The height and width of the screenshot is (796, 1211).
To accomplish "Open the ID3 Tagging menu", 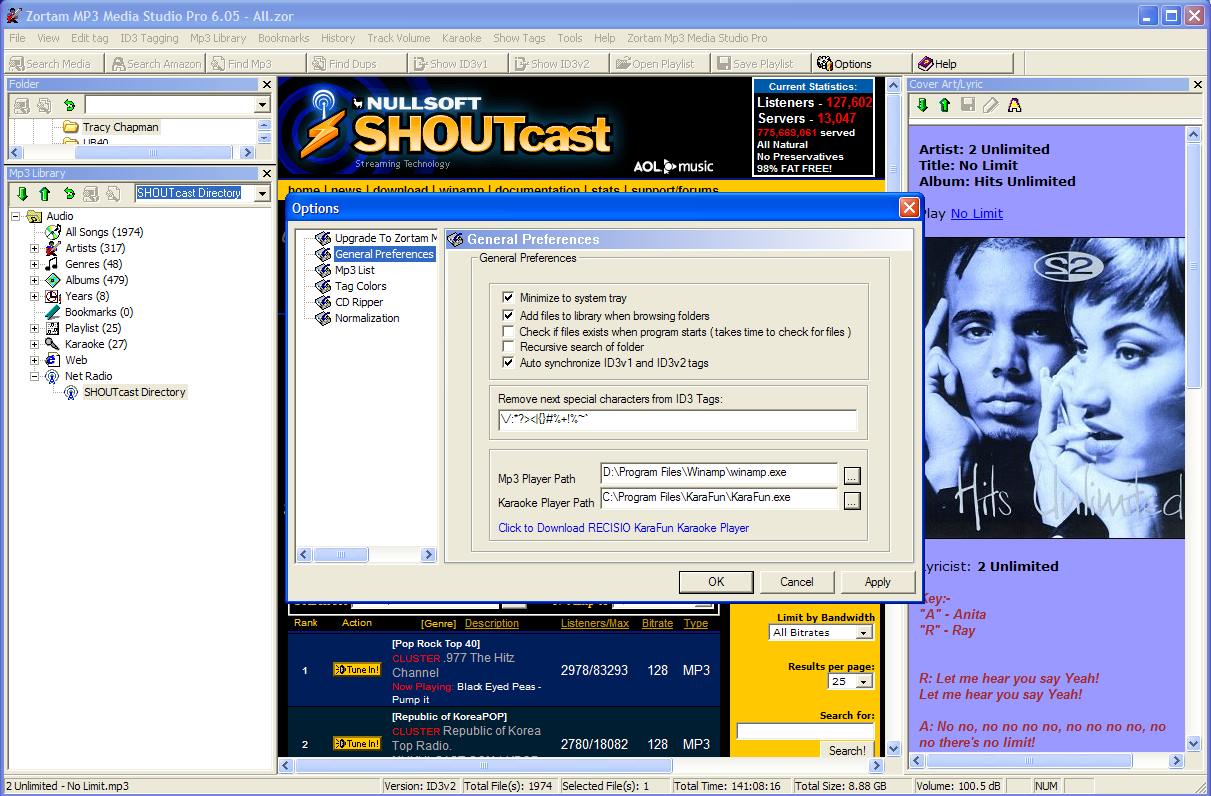I will (149, 38).
